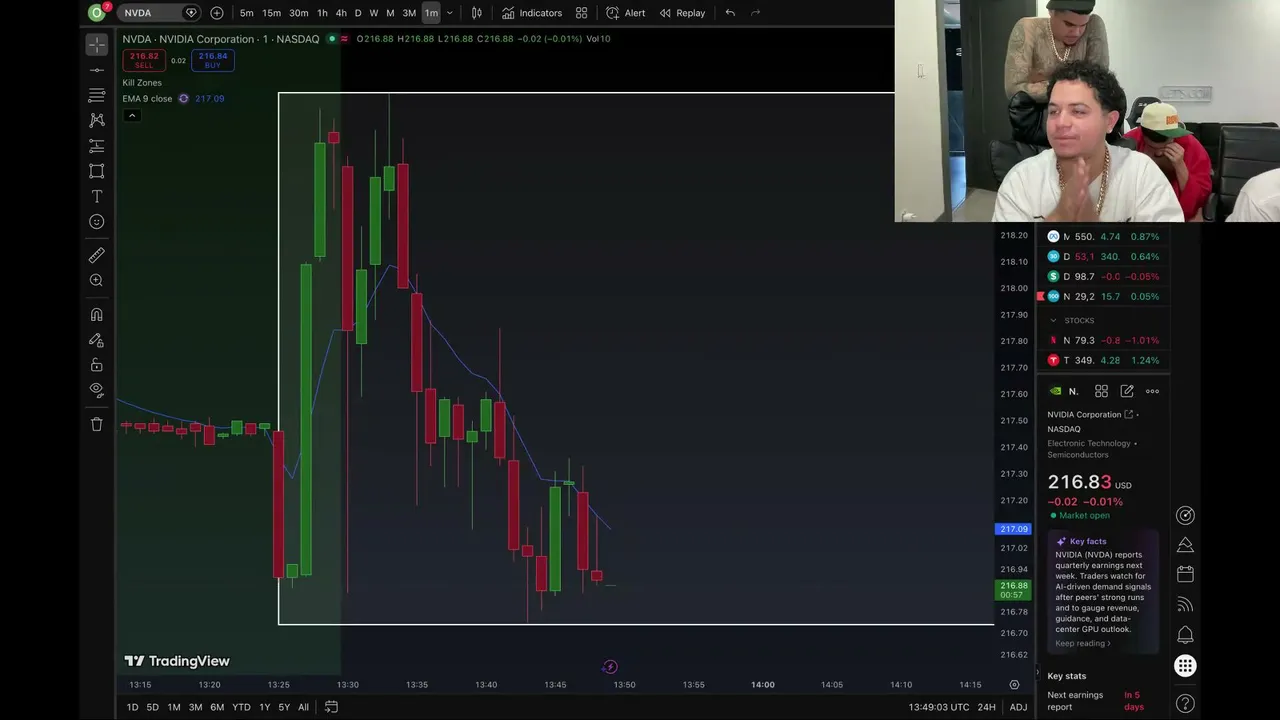Click the Redo arrow
This screenshot has height=720, width=1280.
pos(755,13)
